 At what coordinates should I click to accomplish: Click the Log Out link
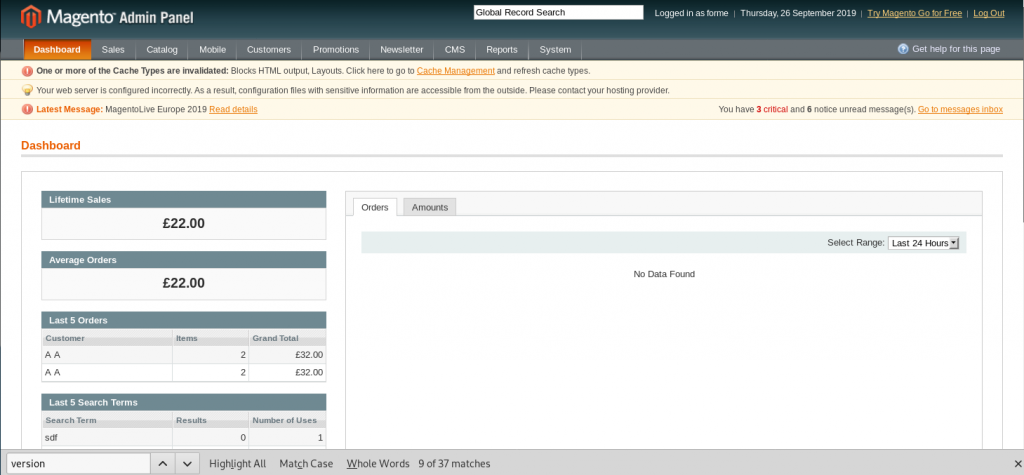pos(989,13)
